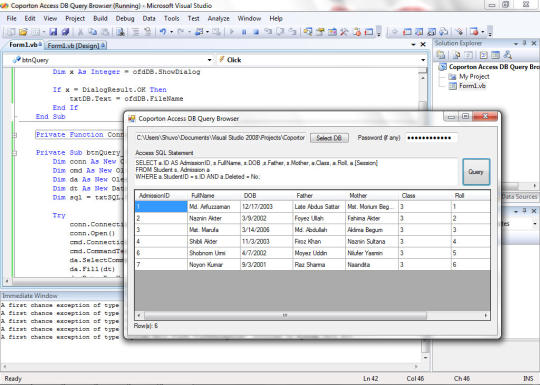Open the btnQuery object dropdown
Viewport: 540px width, 385px height.
click(x=209, y=60)
